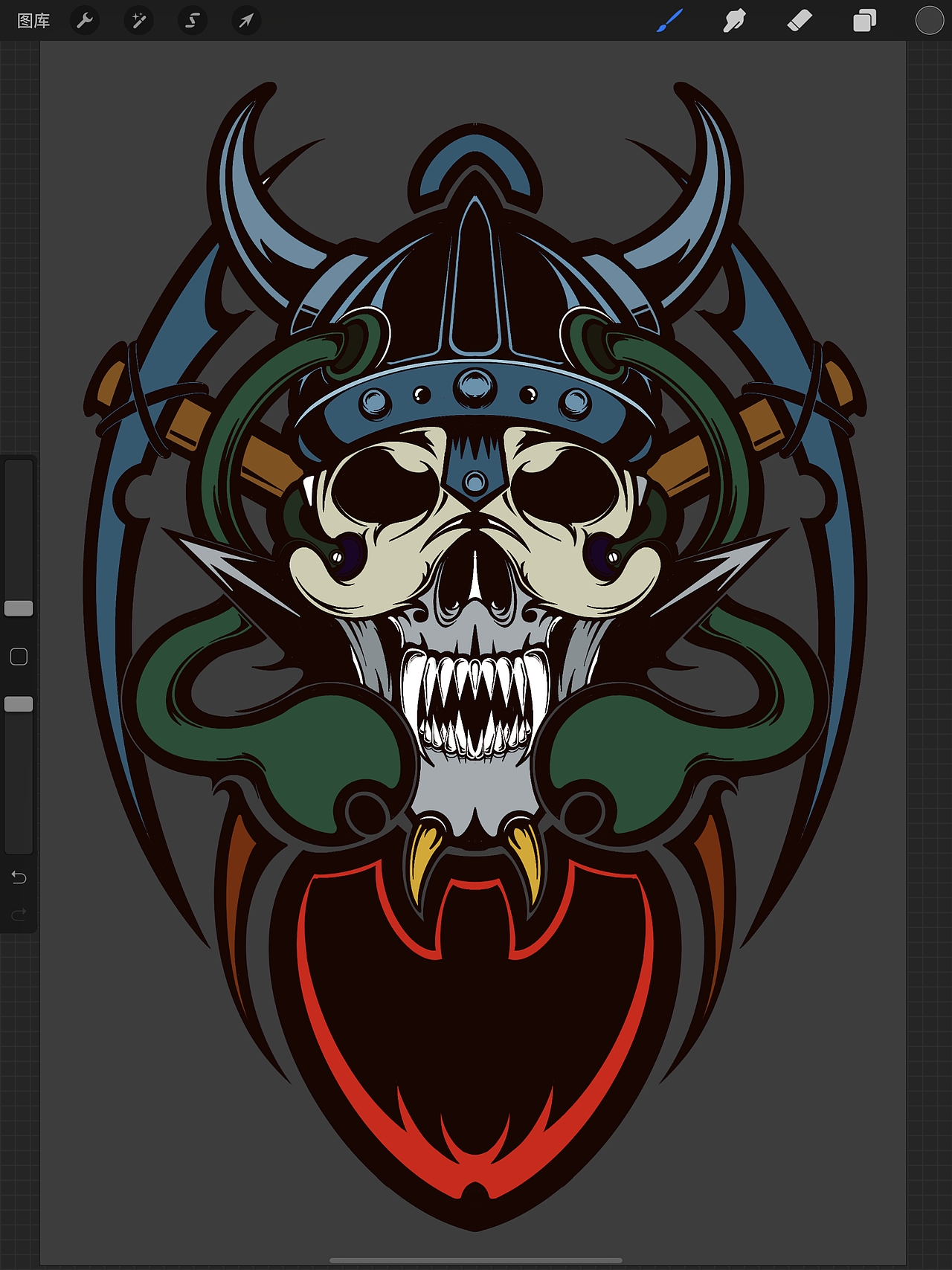
Task: Activate the Transform arrow tool
Action: tap(246, 20)
